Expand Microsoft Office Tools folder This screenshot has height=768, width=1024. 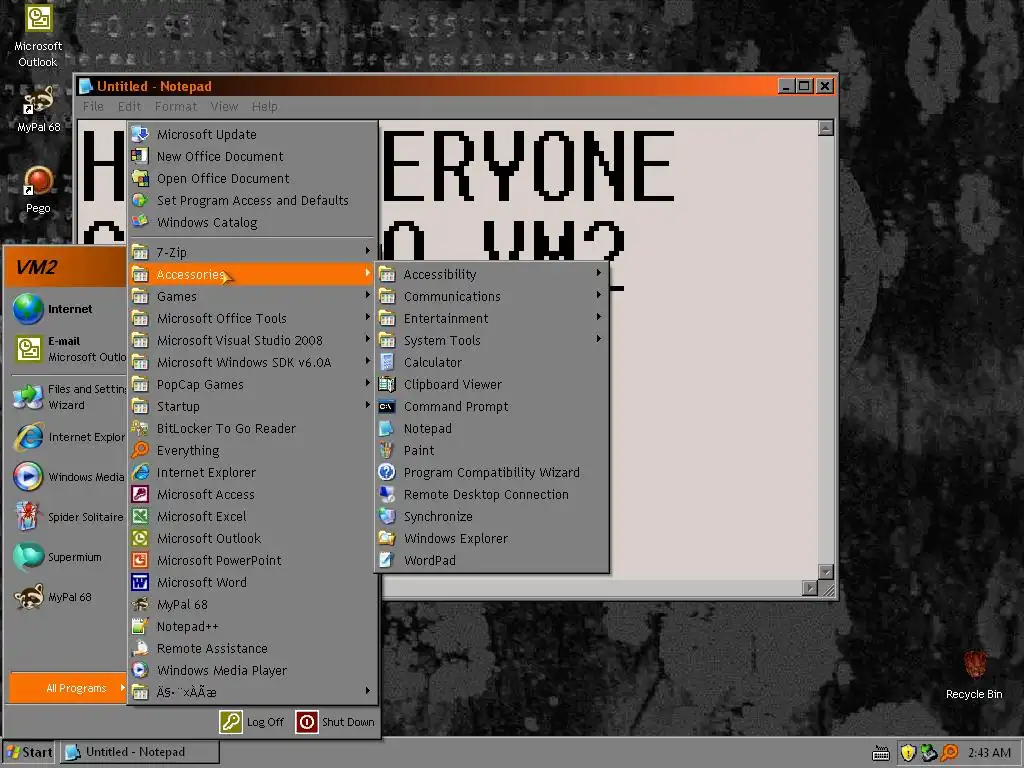253,319
